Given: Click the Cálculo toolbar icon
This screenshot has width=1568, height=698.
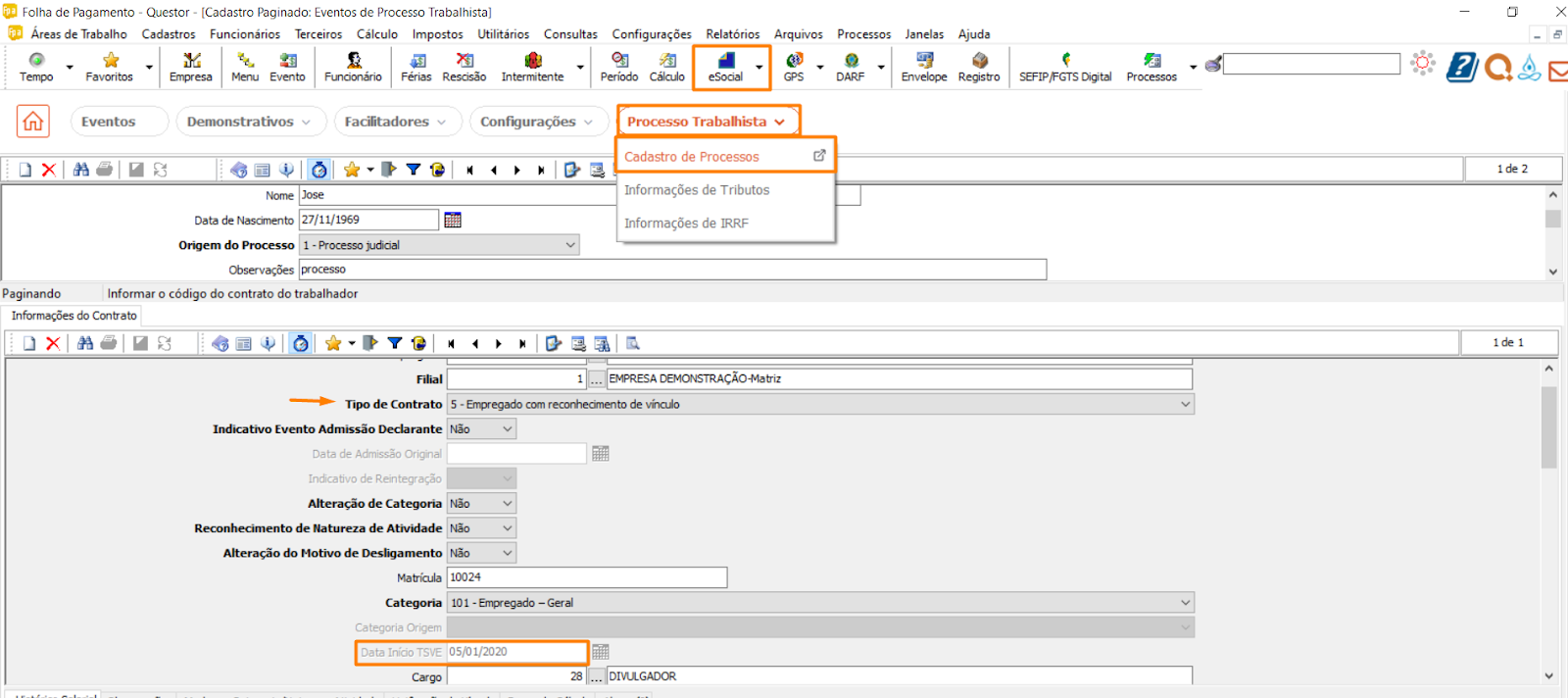Looking at the screenshot, I should [667, 67].
